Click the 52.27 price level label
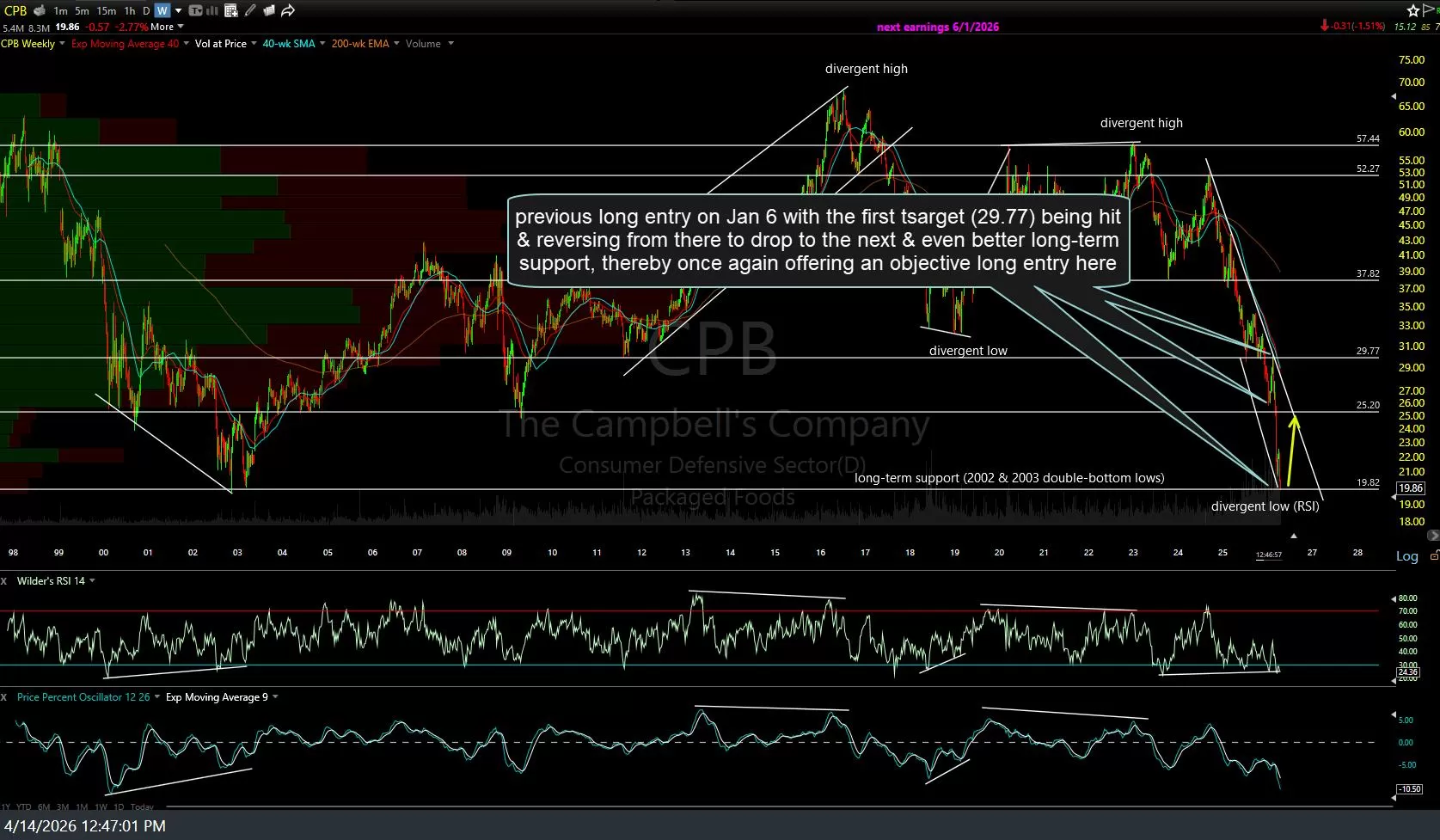Image resolution: width=1440 pixels, height=840 pixels. 1368,169
